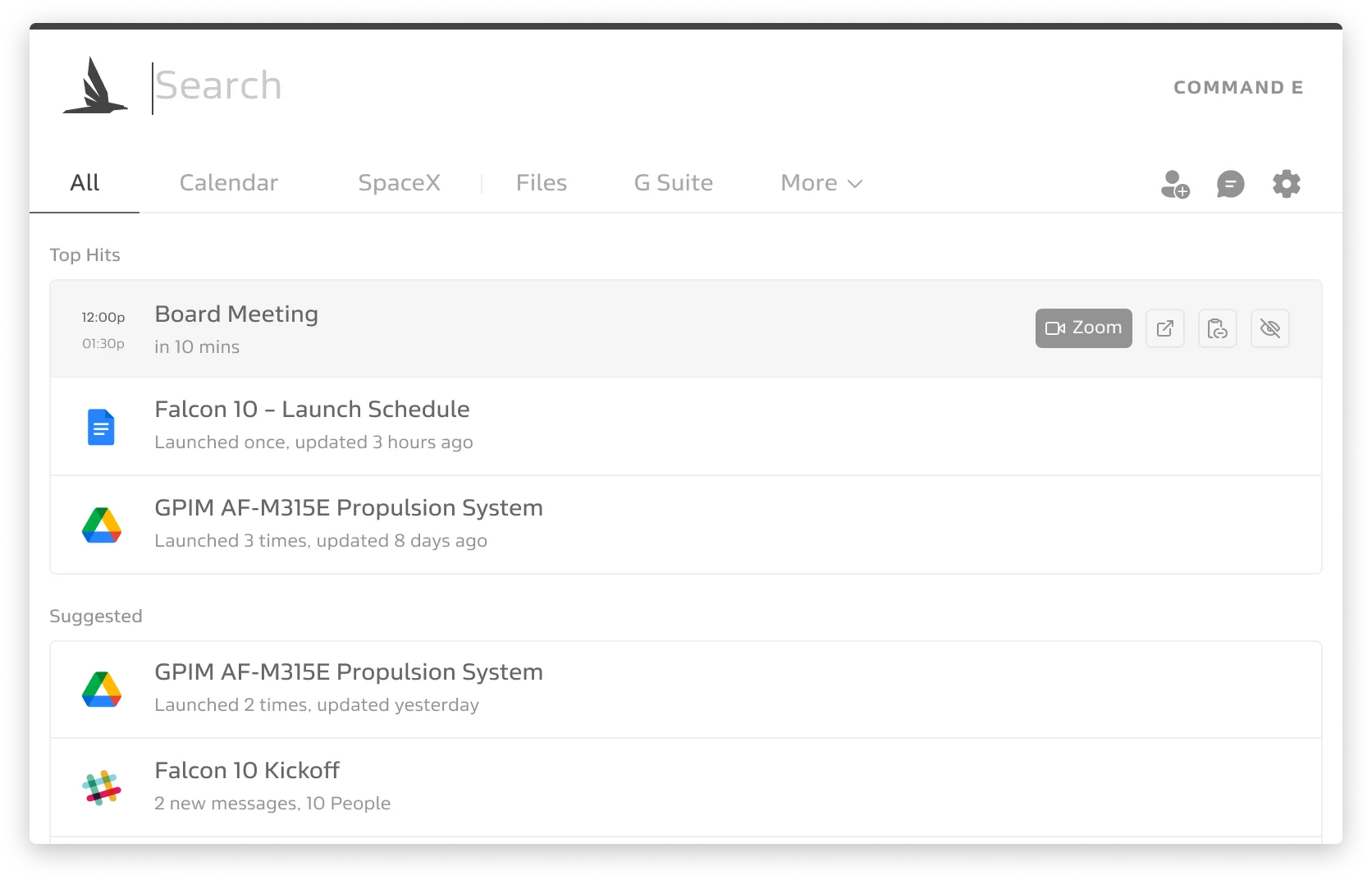This screenshot has width=1372, height=880.
Task: Open the Falcon 10 Launch Schedule document
Action: point(313,410)
